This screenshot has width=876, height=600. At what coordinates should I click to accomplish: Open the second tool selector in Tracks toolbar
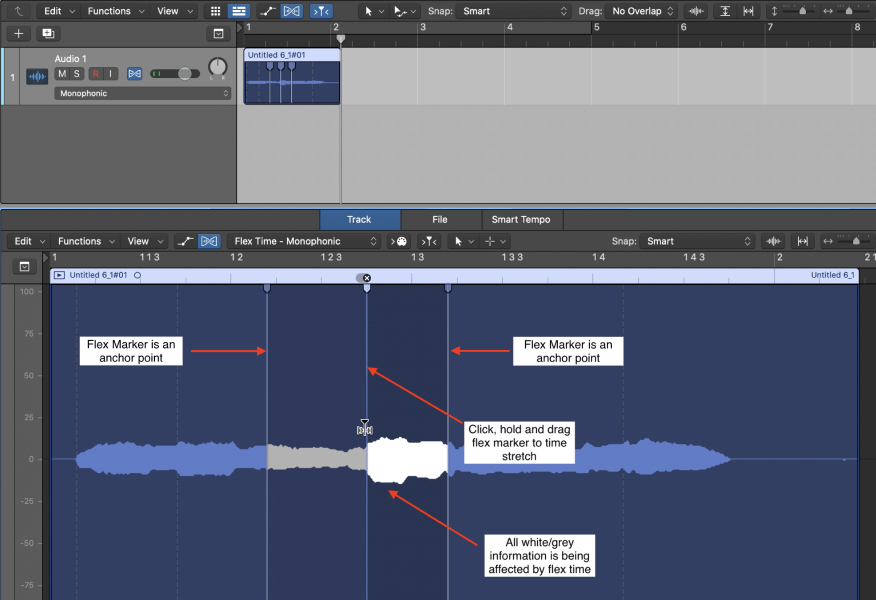[x=404, y=11]
